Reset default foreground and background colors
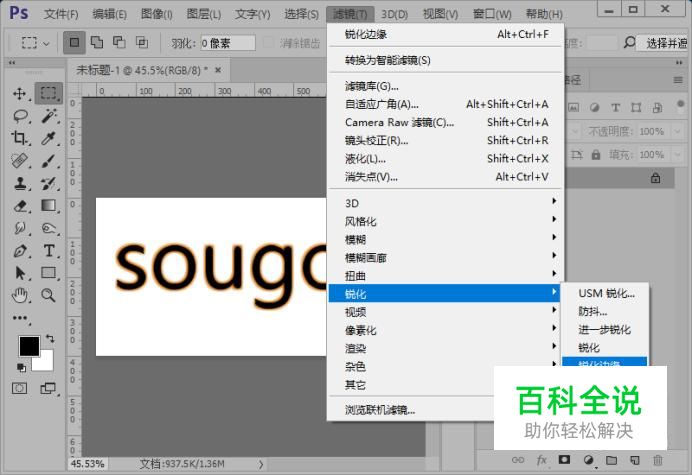The image size is (692, 475). [x=21, y=367]
